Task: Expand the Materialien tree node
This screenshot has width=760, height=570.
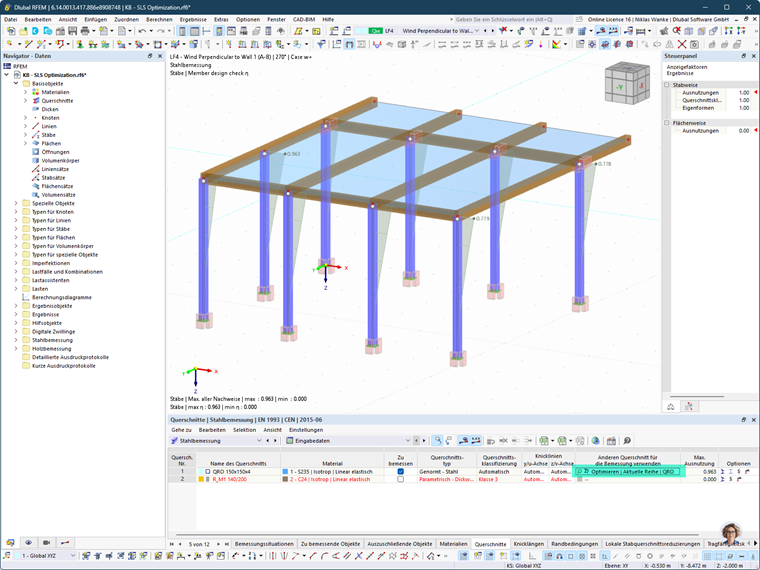Action: click(x=26, y=92)
